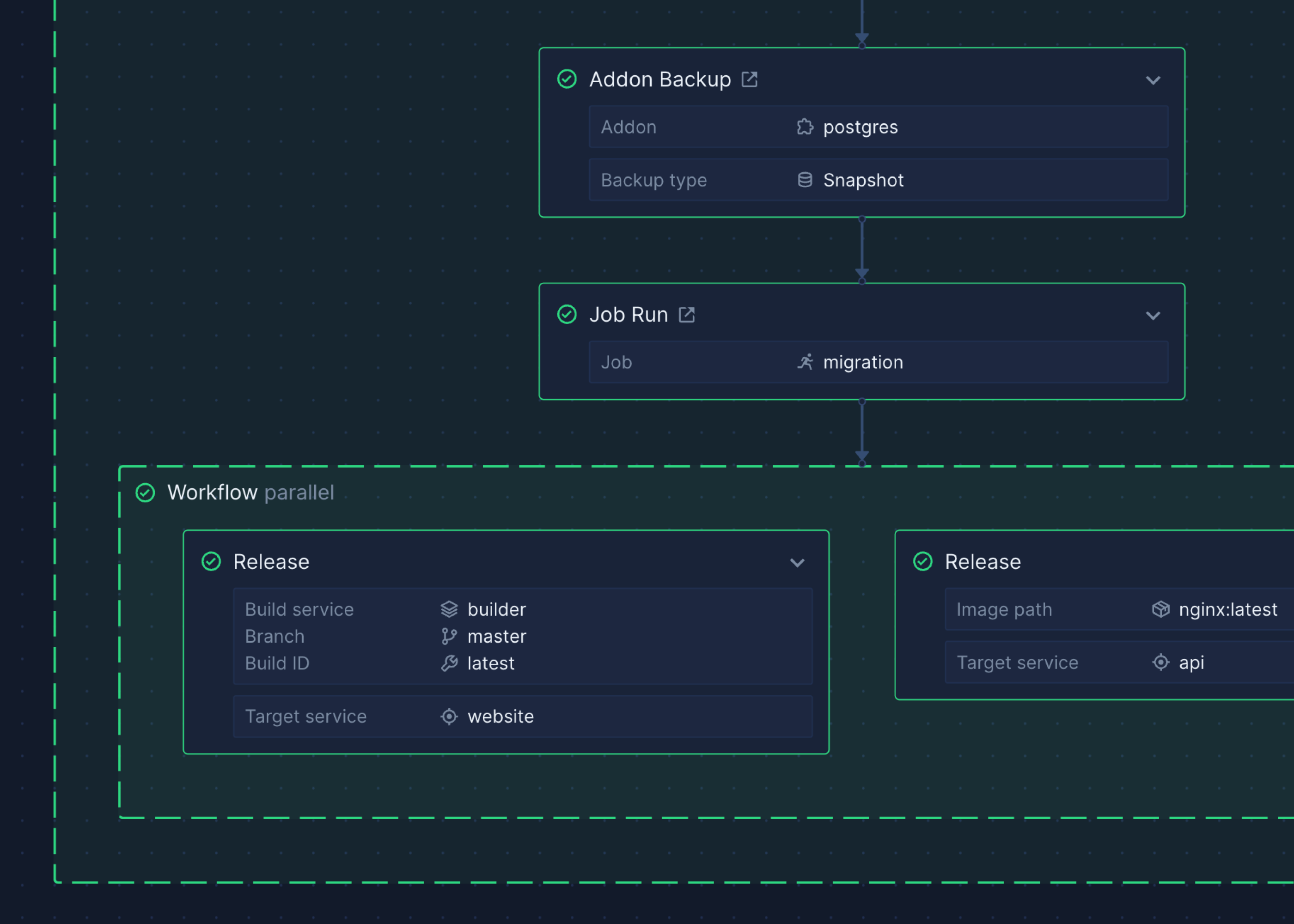Select the Snapshot backup type value
The height and width of the screenshot is (924, 1294).
point(863,180)
